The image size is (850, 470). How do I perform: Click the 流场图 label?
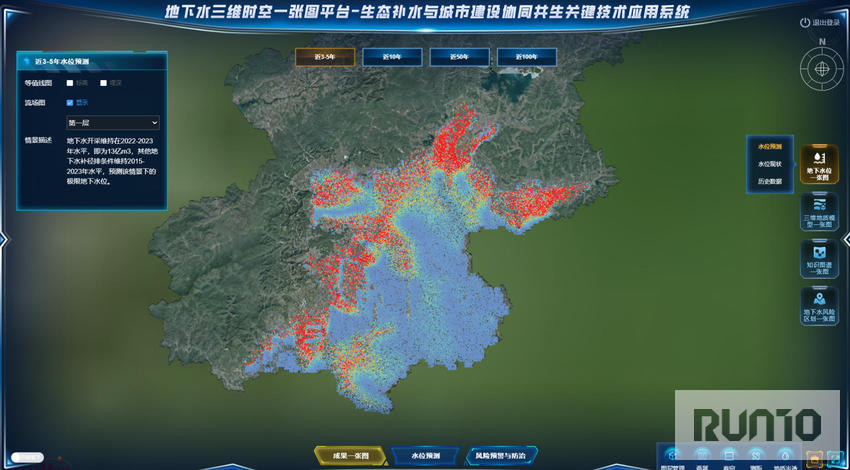click(x=34, y=102)
